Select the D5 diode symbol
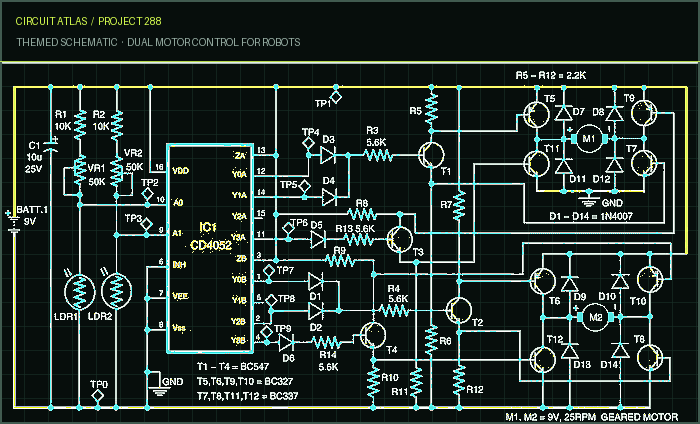The height and width of the screenshot is (424, 700). point(318,239)
